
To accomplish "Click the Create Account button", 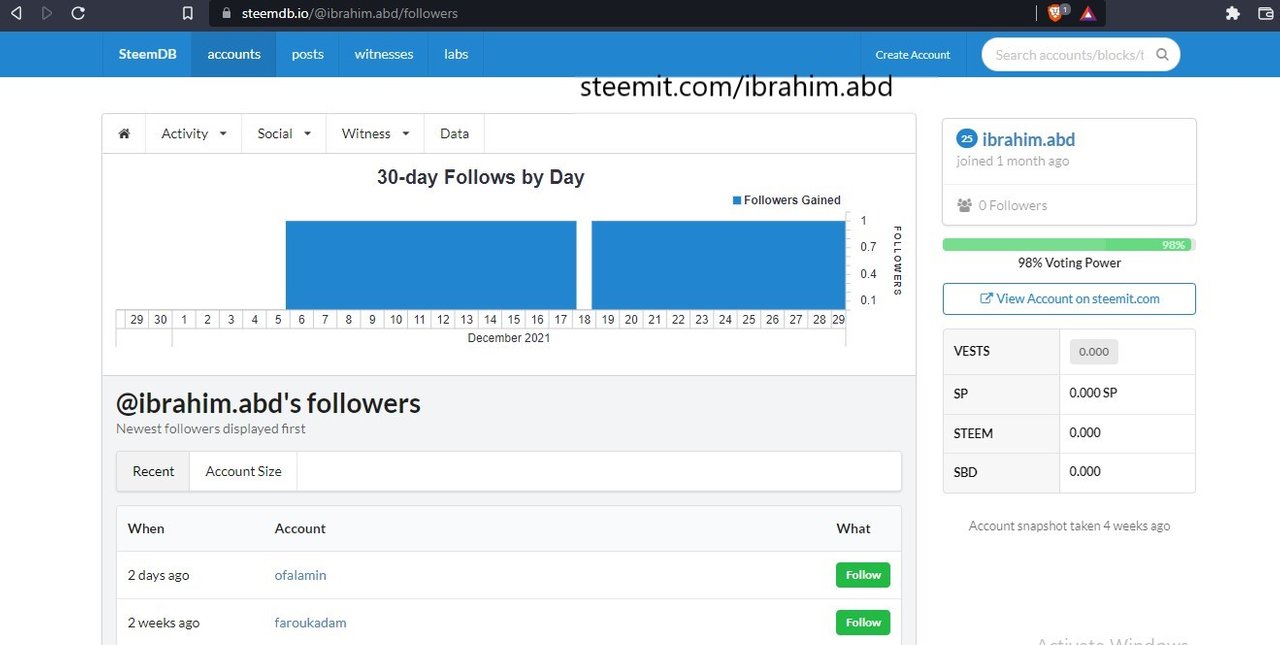I will (x=913, y=55).
